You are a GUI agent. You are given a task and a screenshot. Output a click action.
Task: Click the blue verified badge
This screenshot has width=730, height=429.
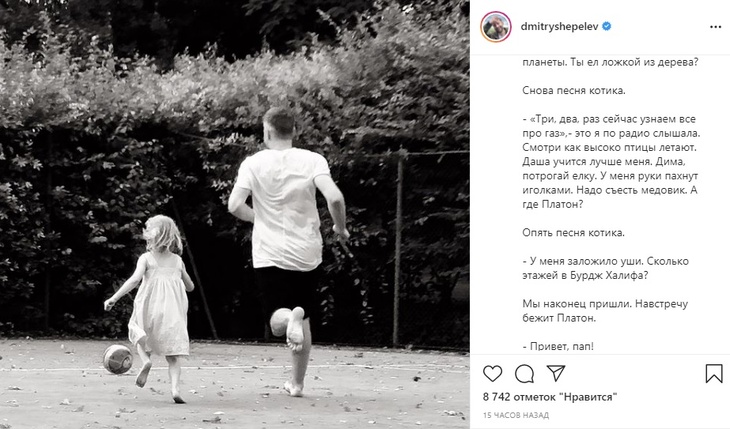point(607,27)
